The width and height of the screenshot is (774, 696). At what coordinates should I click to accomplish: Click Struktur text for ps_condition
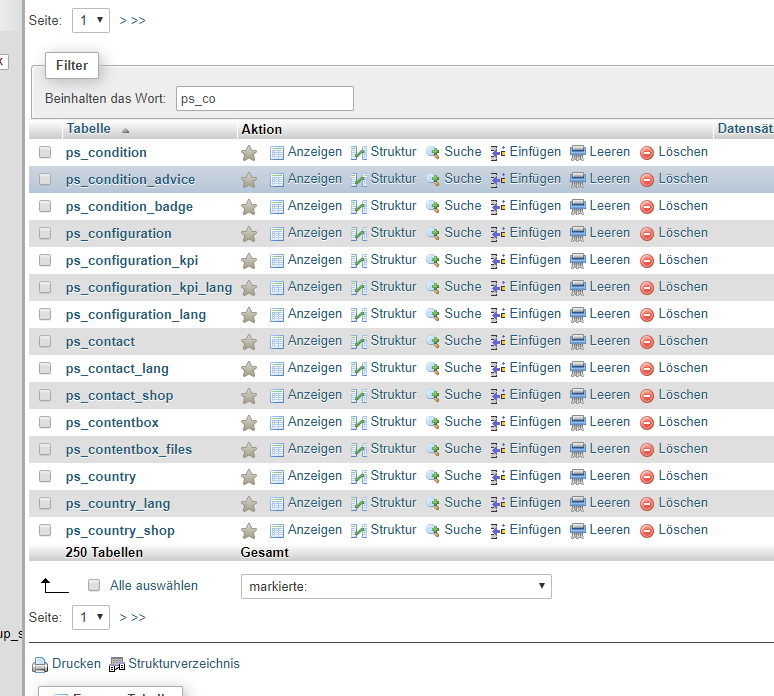tap(393, 152)
